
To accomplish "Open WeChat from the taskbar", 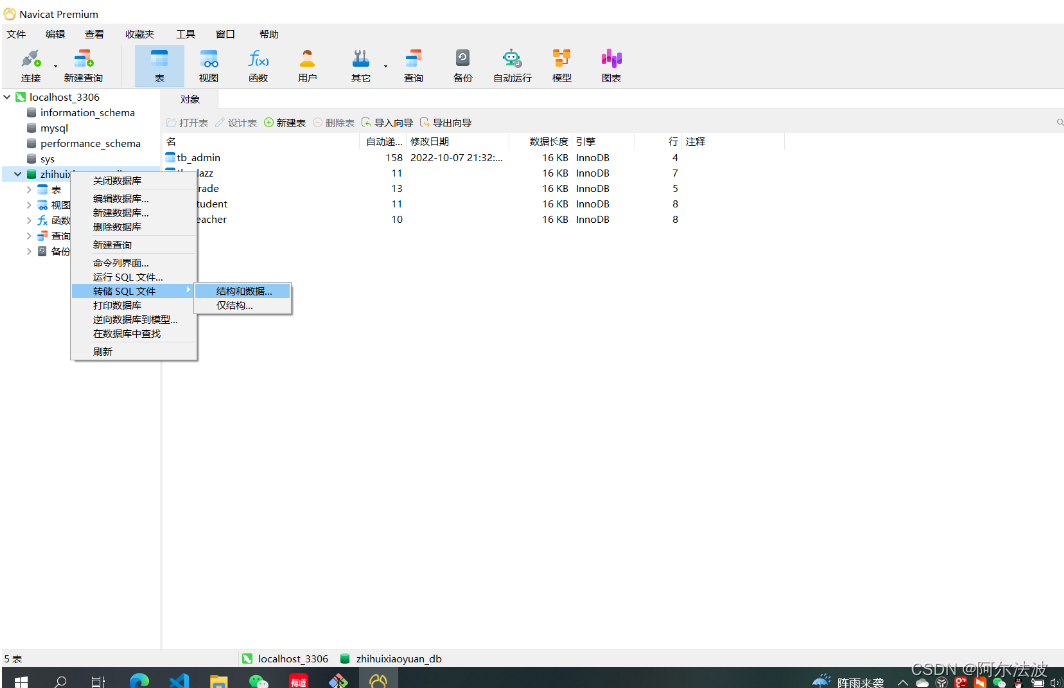I will click(x=259, y=681).
